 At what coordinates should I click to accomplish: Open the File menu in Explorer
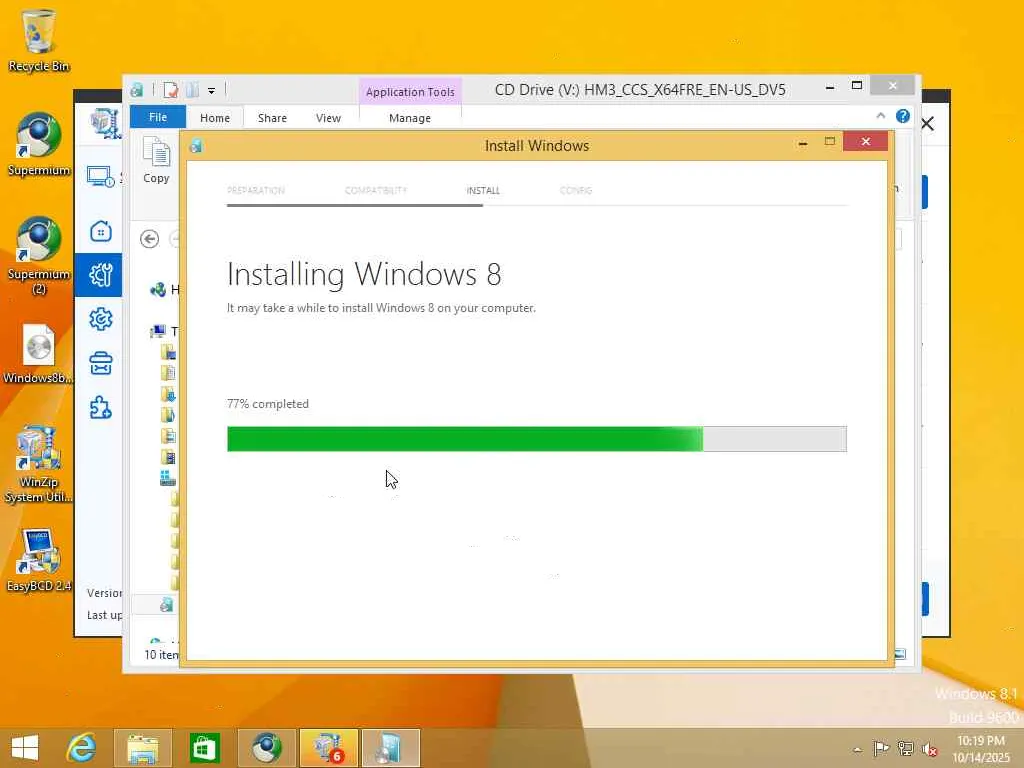[x=158, y=117]
